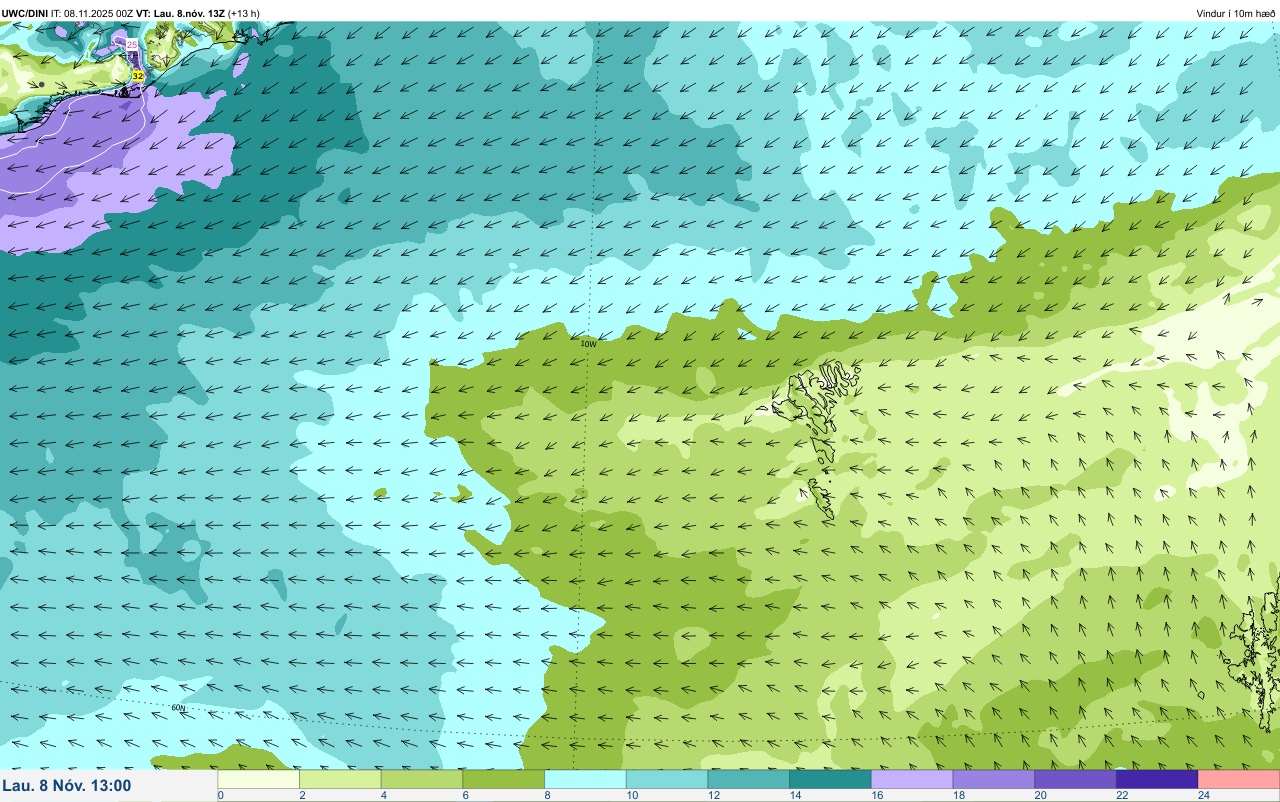Click legend scale number 20
The width and height of the screenshot is (1280, 802).
pos(1040,796)
